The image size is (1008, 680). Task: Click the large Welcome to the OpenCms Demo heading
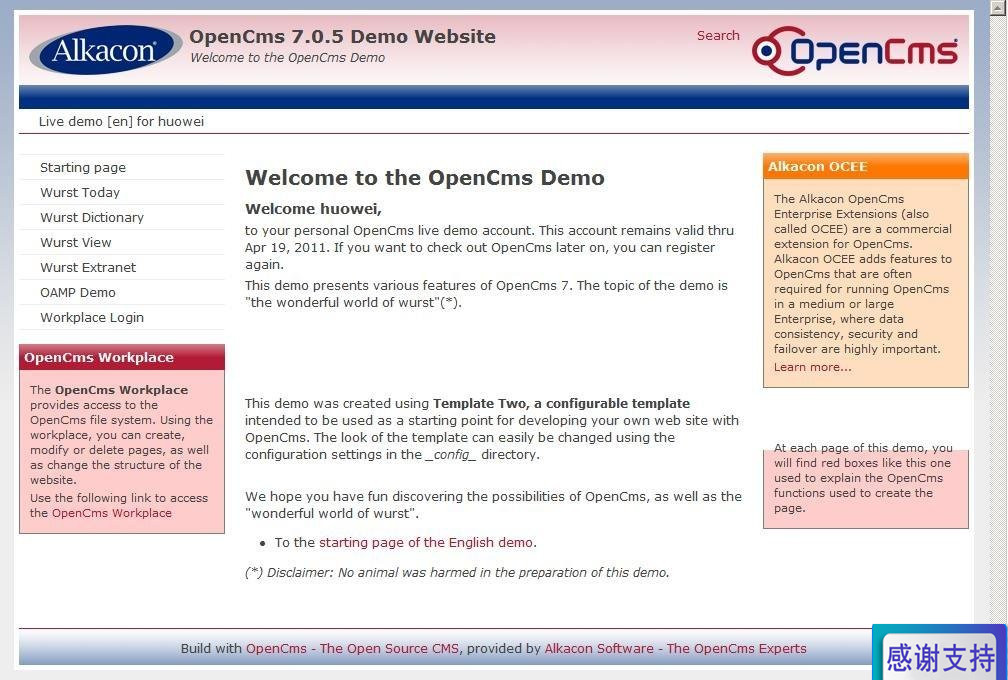coord(425,178)
